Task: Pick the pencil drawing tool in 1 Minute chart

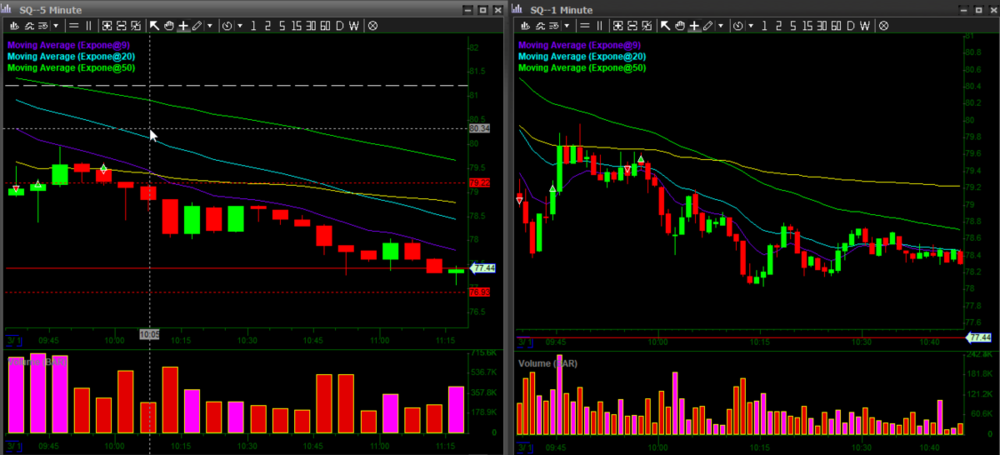Action: click(x=706, y=25)
